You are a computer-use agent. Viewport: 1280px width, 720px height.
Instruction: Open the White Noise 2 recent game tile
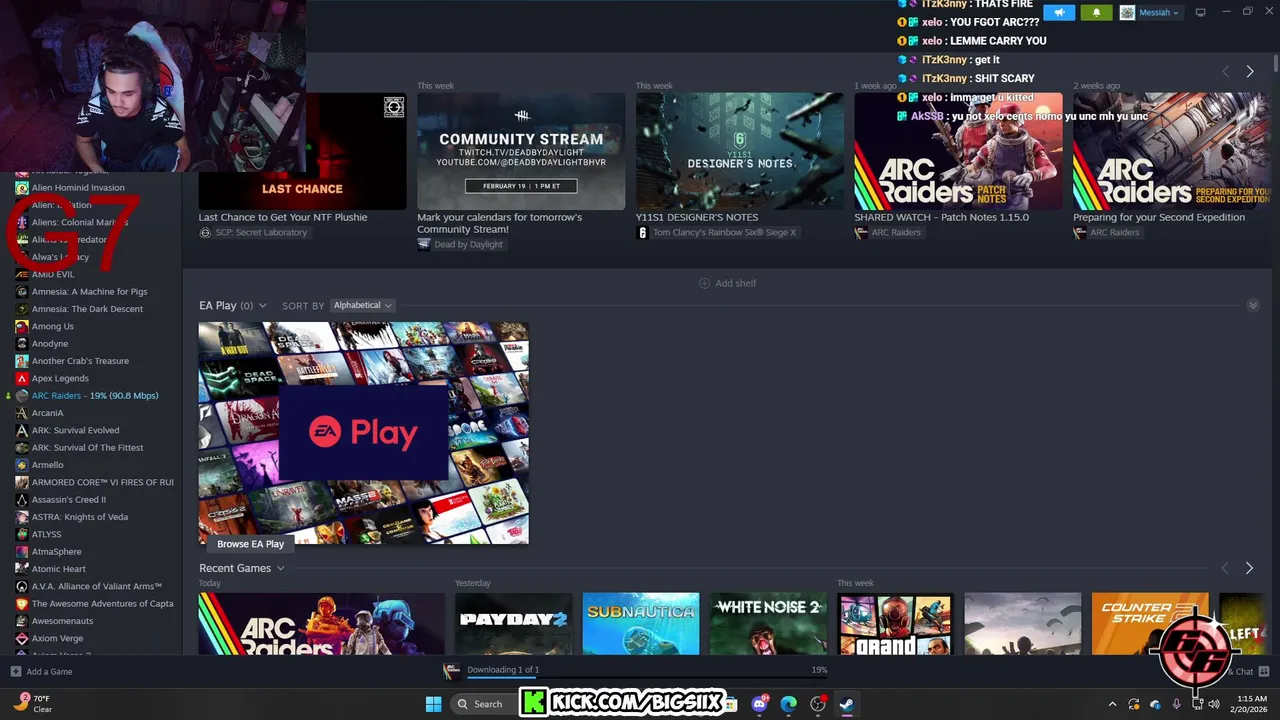tap(768, 624)
